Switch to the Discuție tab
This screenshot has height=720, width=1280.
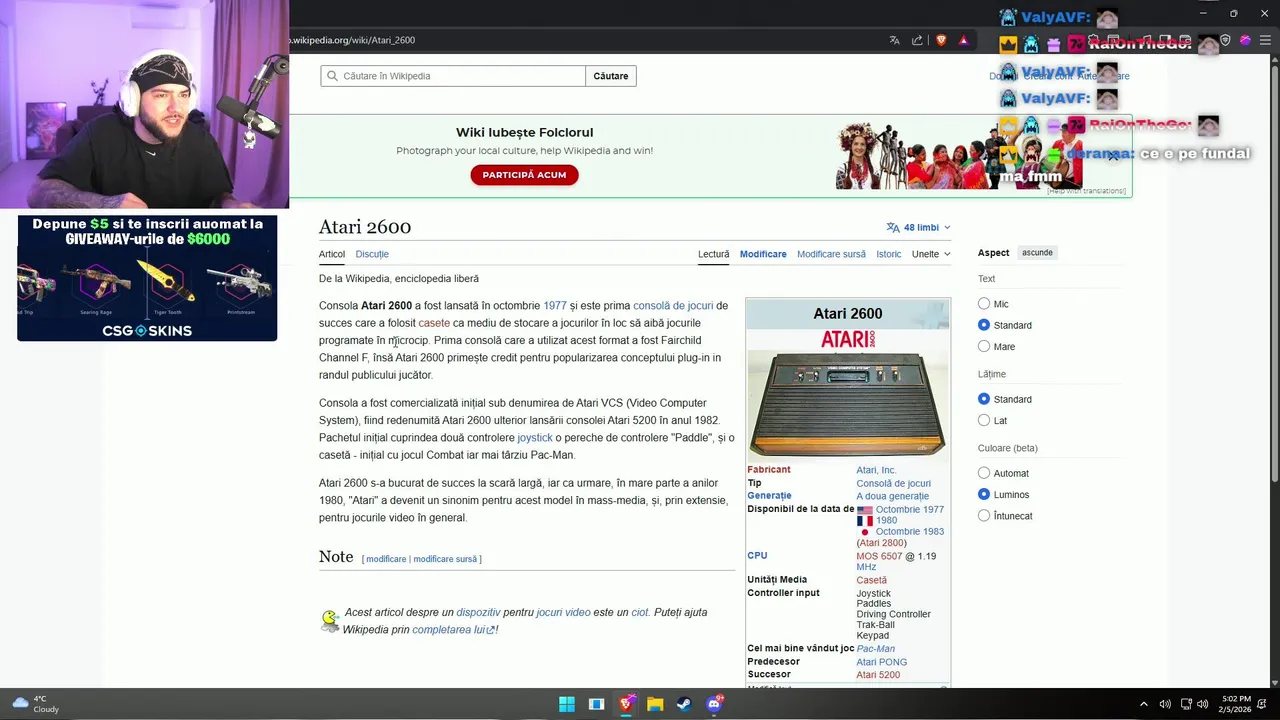coord(372,254)
